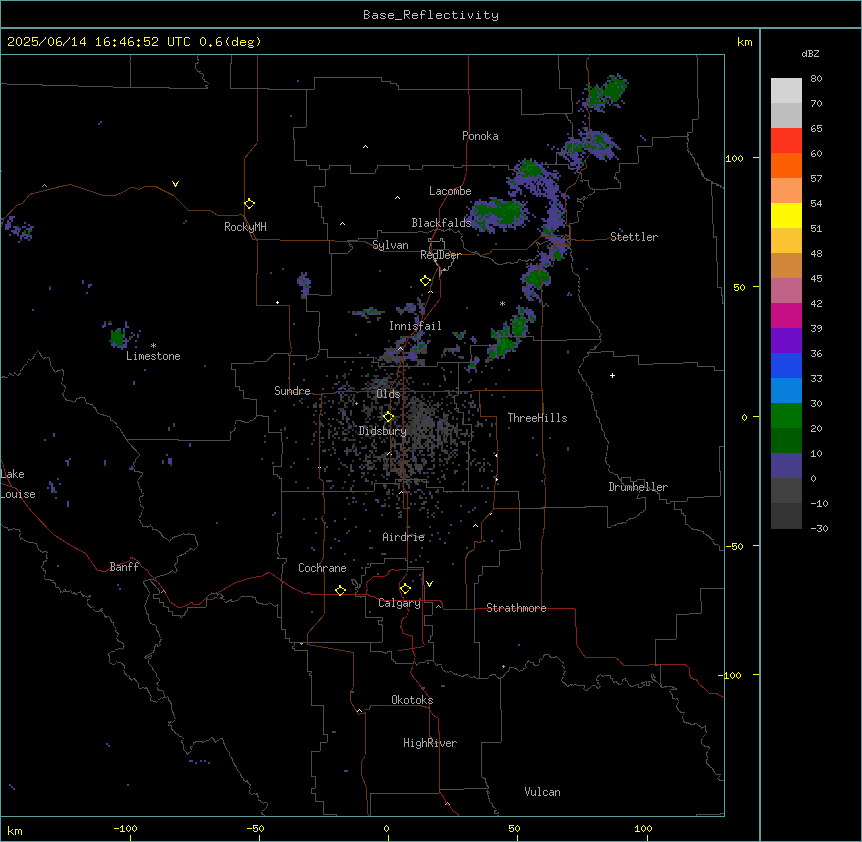Click the Didsbury town label
This screenshot has width=862, height=842.
(383, 431)
